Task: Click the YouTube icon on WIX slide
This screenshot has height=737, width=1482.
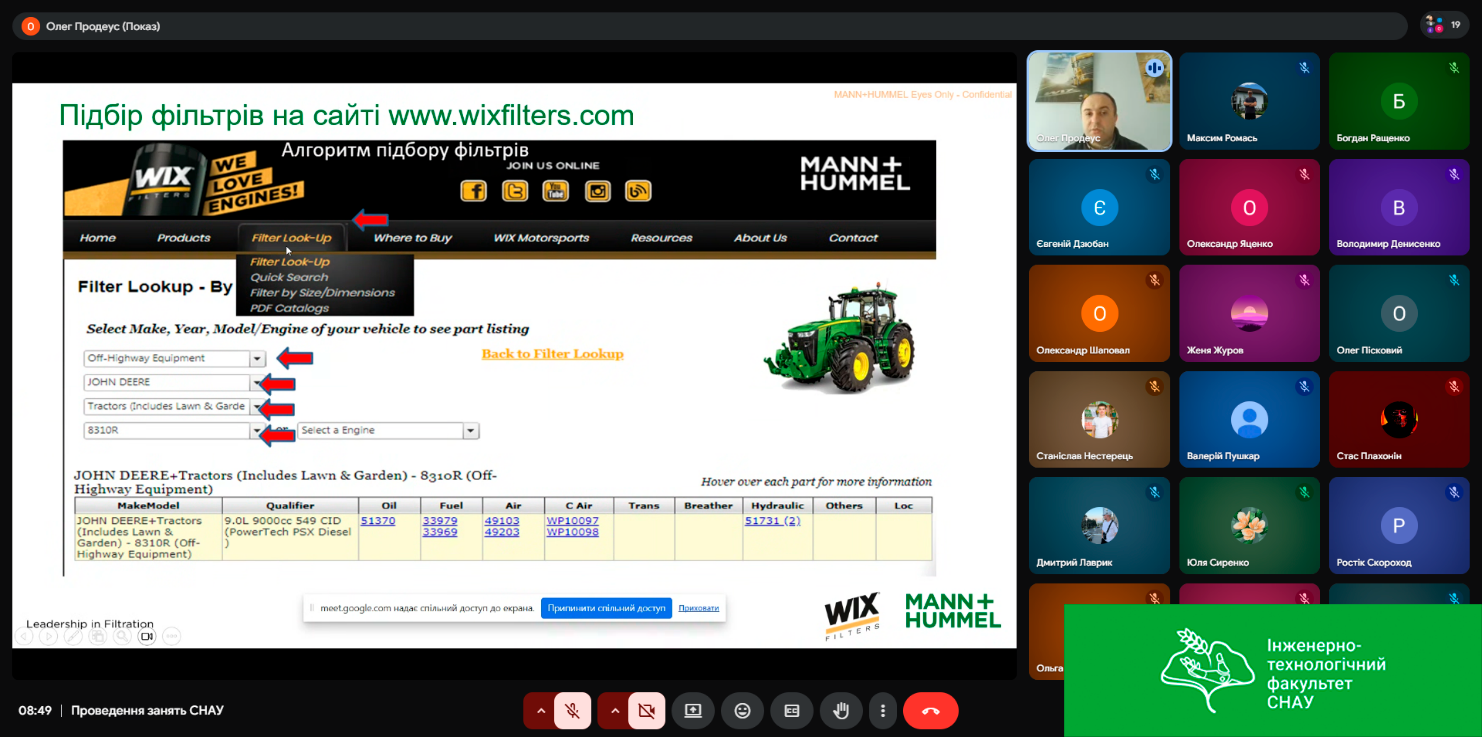Action: (x=556, y=191)
